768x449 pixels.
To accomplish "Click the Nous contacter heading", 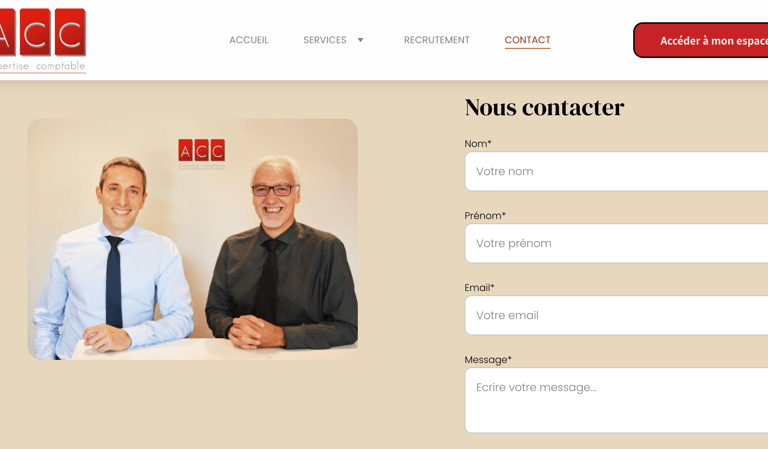I will tap(544, 108).
